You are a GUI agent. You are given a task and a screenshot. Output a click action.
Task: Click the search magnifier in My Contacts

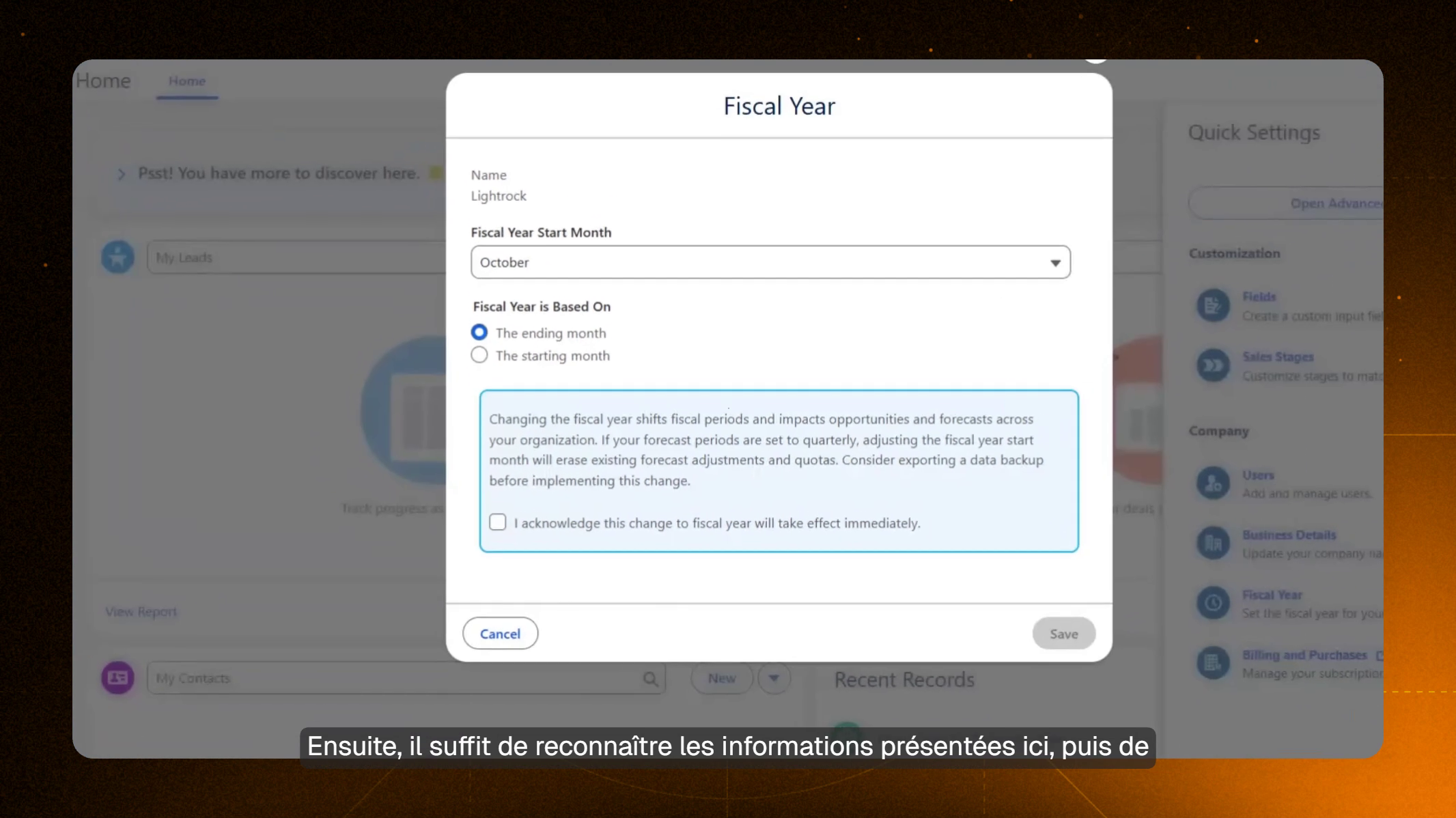coord(649,677)
